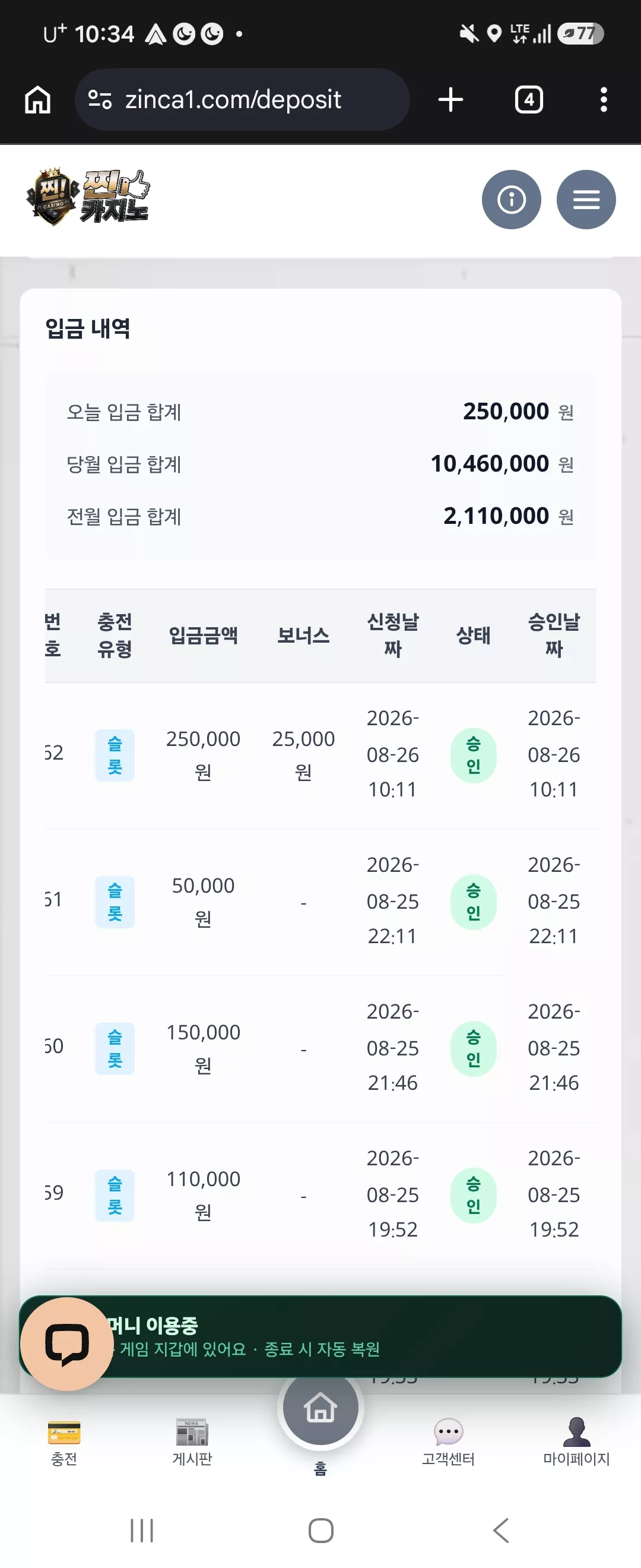This screenshot has height=1568, width=641.
Task: Tap the 승인 status on 50,000원 row
Action: coord(473,902)
